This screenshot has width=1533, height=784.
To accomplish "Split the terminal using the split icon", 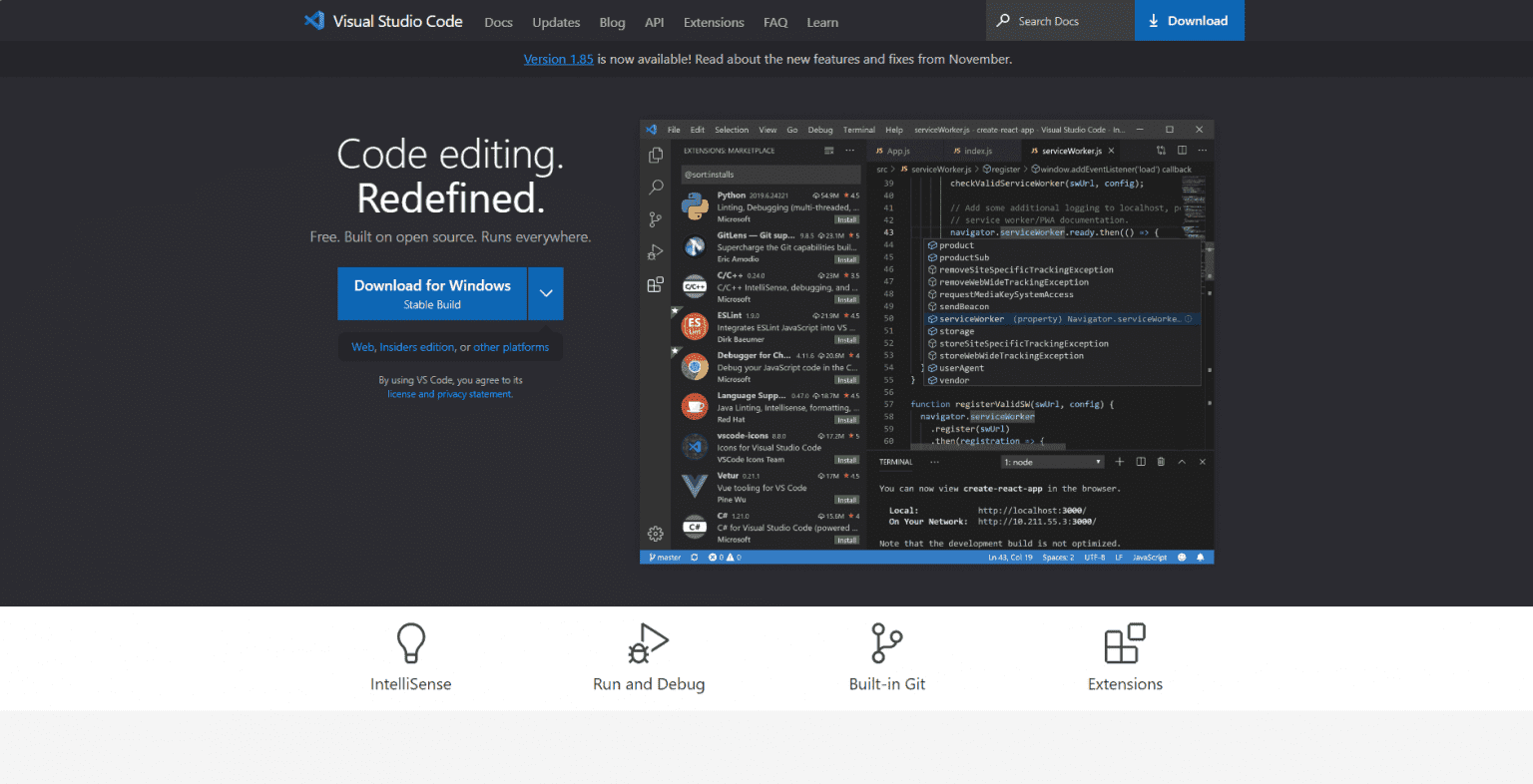I will (1141, 462).
